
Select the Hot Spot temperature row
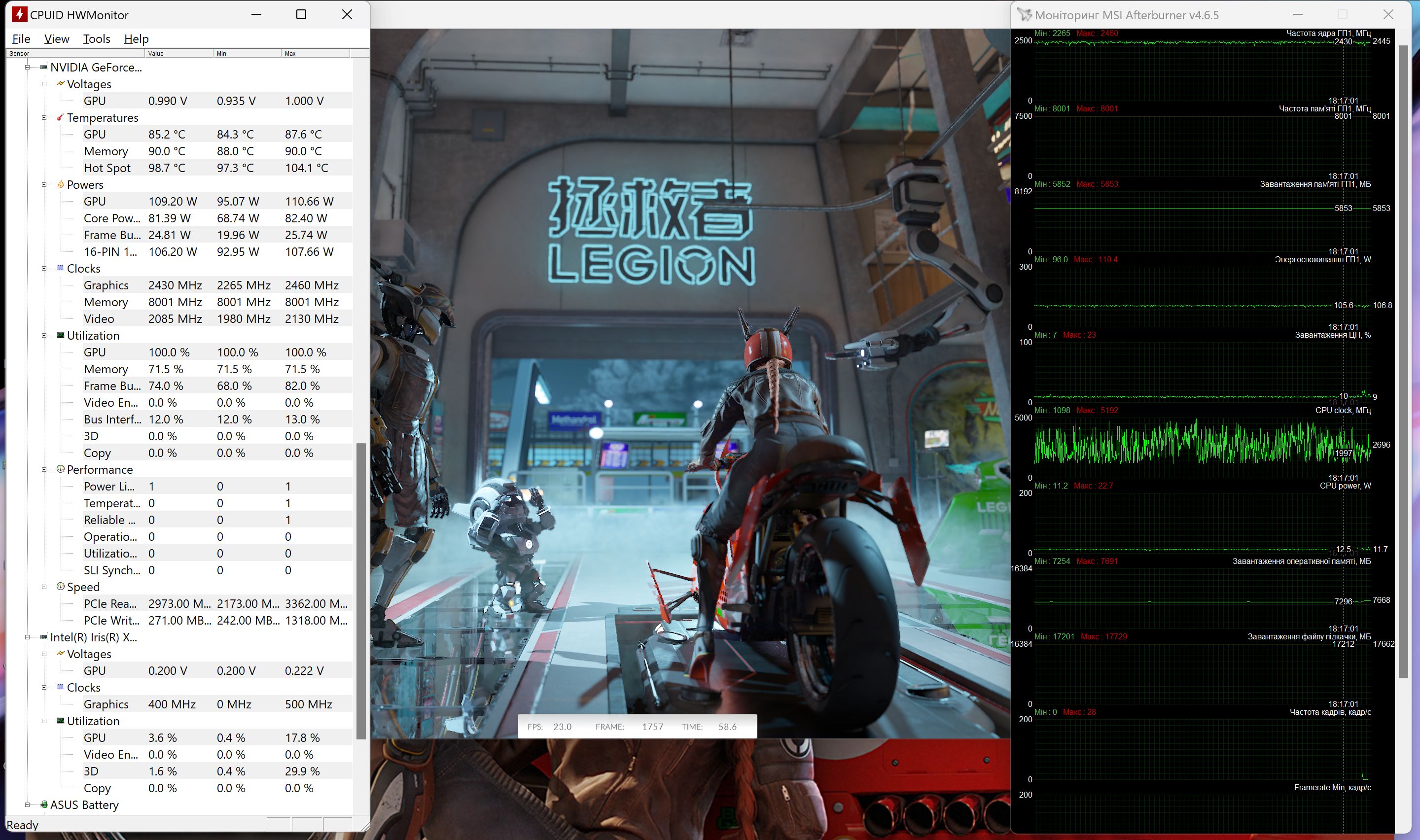(107, 168)
